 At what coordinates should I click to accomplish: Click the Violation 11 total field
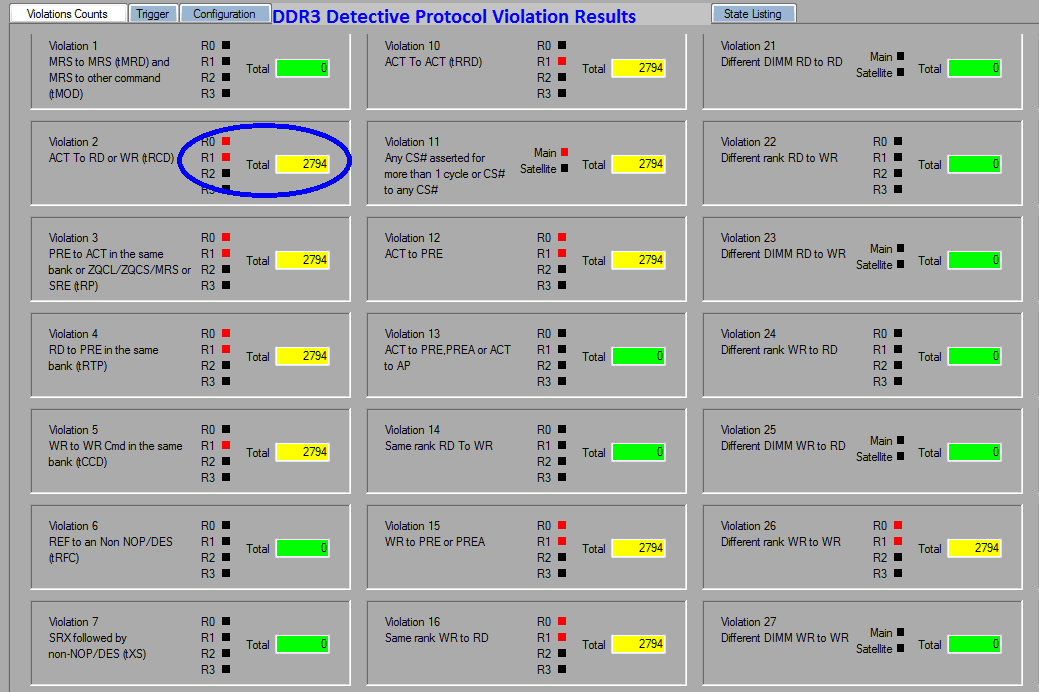639,164
